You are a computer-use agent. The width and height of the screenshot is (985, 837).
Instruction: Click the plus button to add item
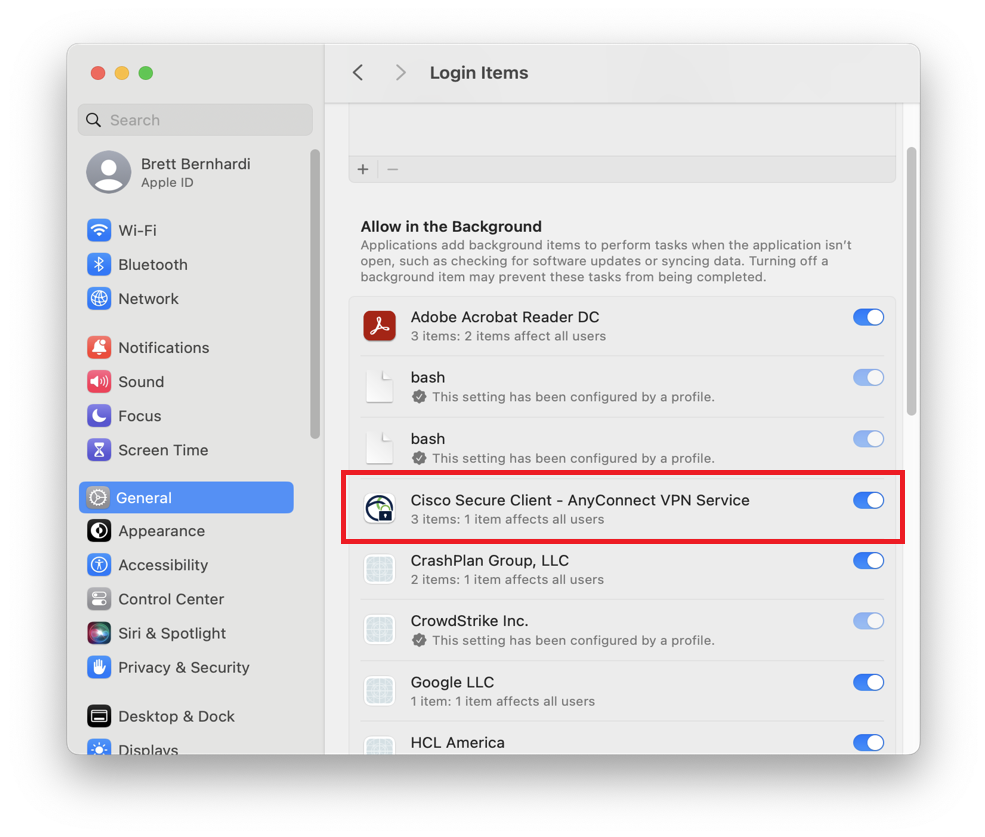point(363,169)
